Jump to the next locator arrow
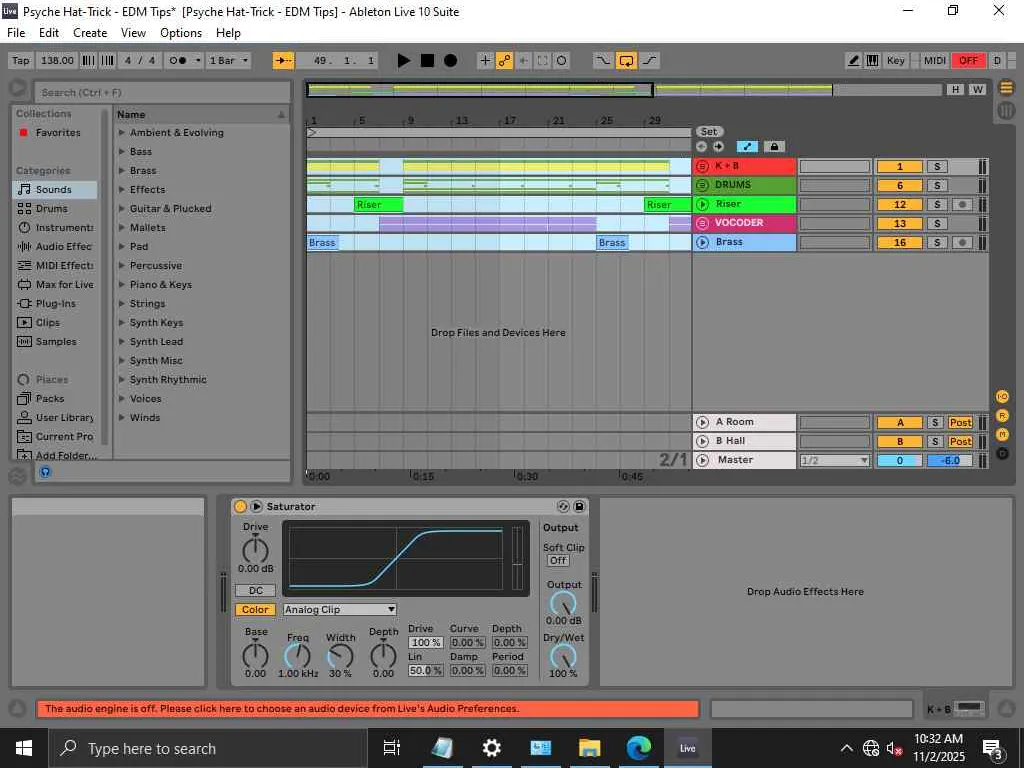1024x768 pixels. (718, 147)
